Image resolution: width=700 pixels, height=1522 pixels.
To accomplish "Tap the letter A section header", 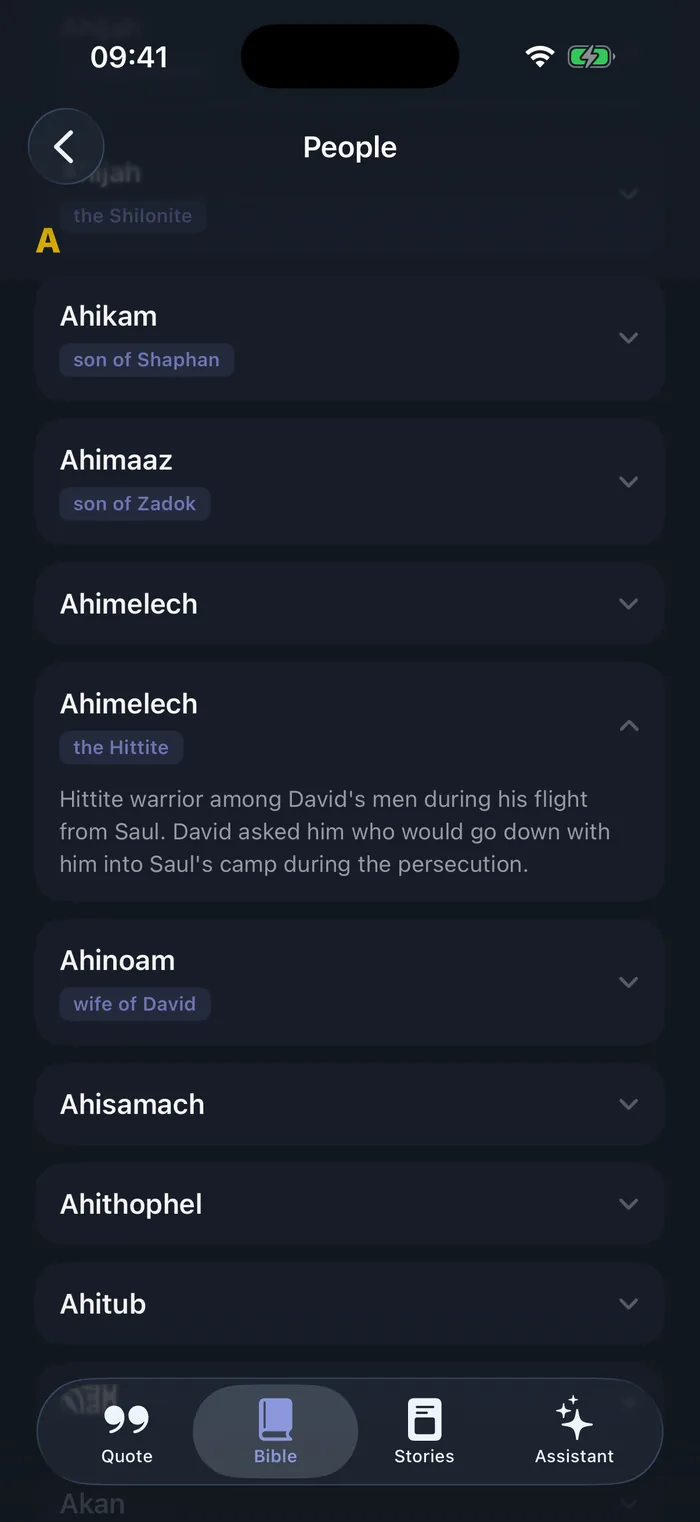I will click(x=48, y=241).
